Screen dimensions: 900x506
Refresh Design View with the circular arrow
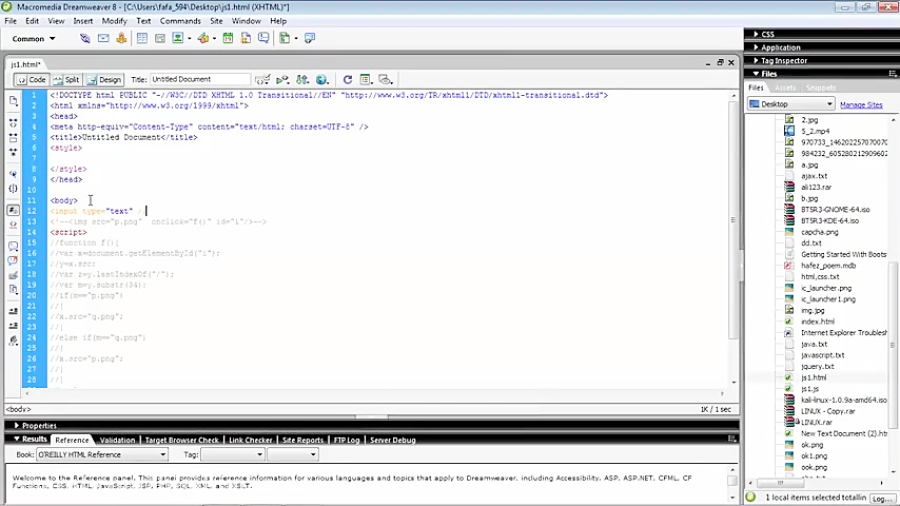tap(347, 80)
